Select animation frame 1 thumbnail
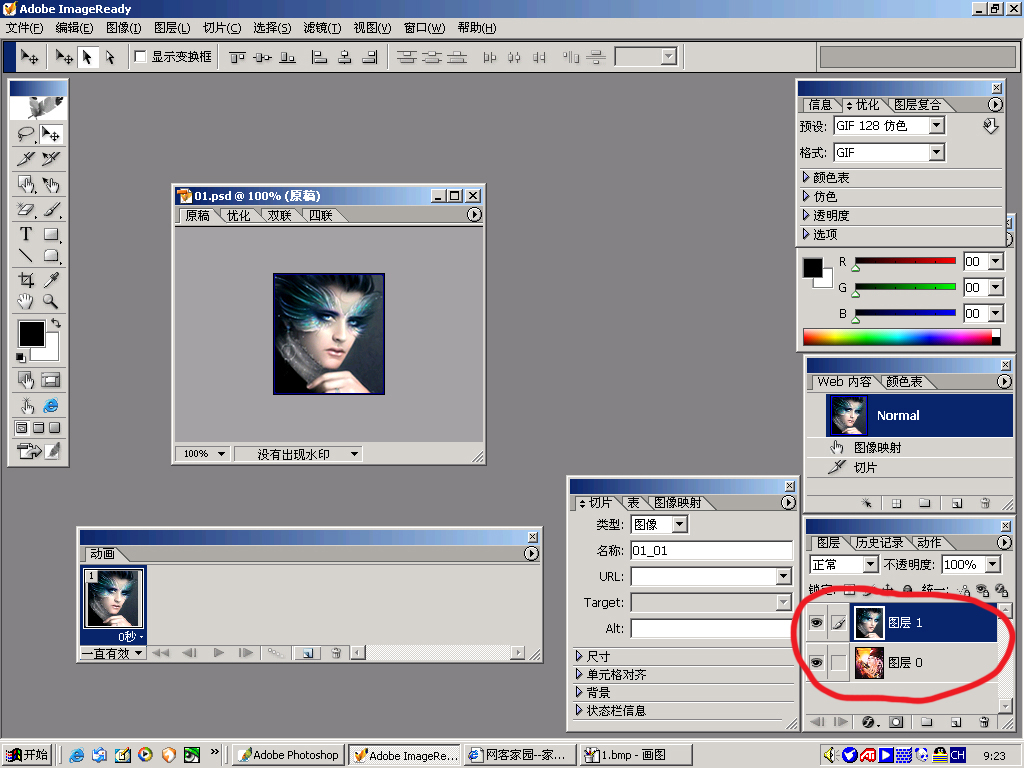Screen dimensions: 1024x768 [x=114, y=599]
